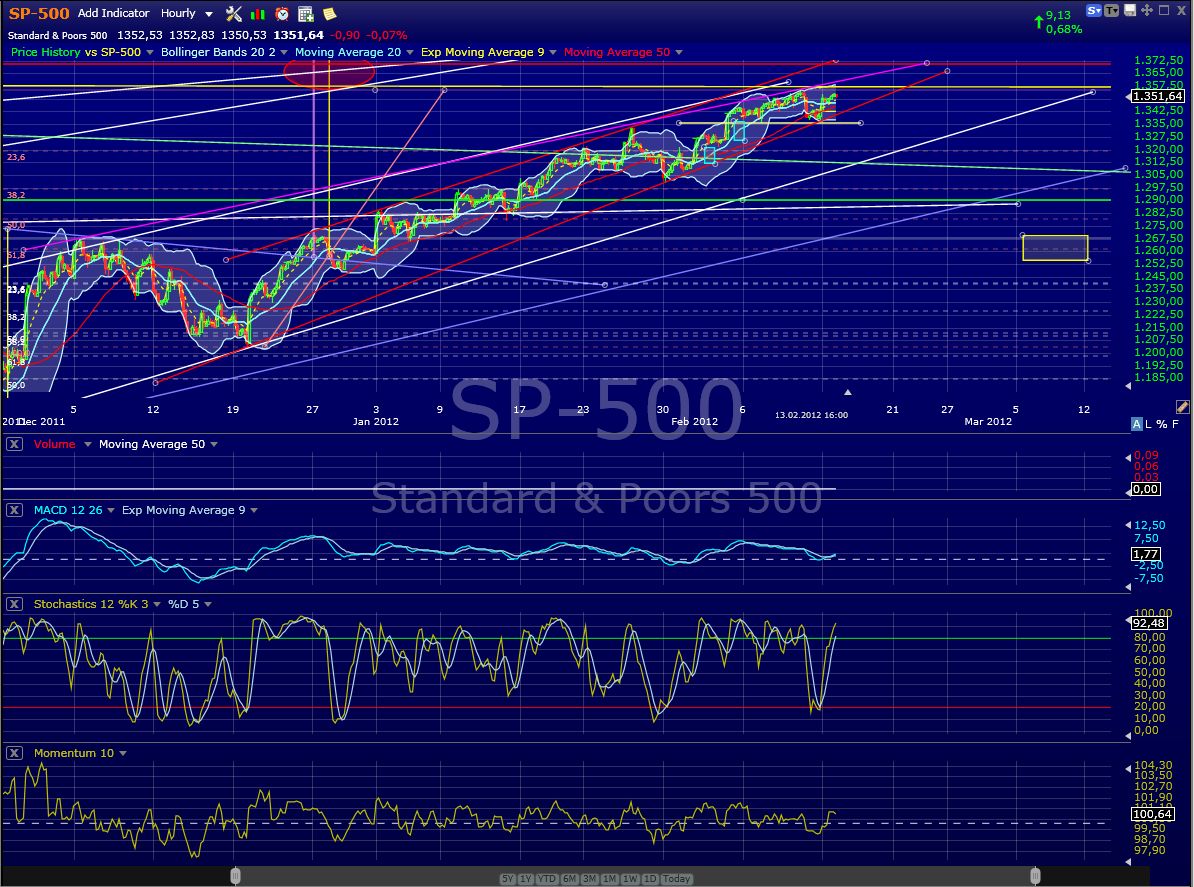Screen dimensions: 1194x887
Task: Select the 1Y range tab
Action: [x=525, y=879]
